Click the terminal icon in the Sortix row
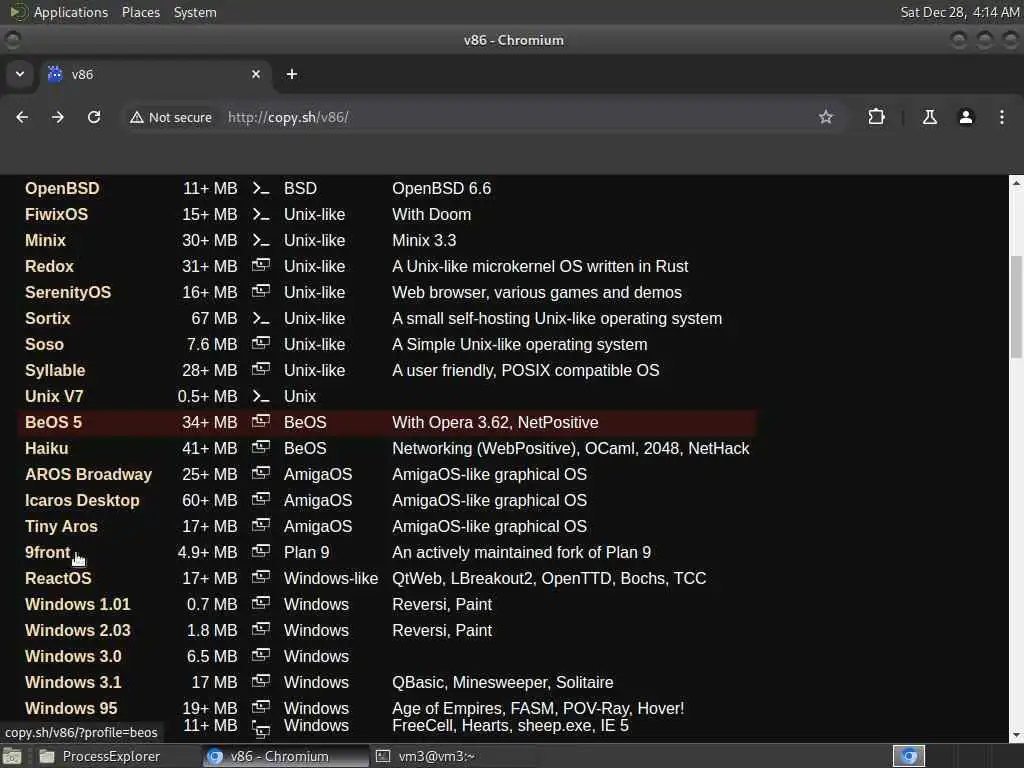The image size is (1024, 768). 261,319
